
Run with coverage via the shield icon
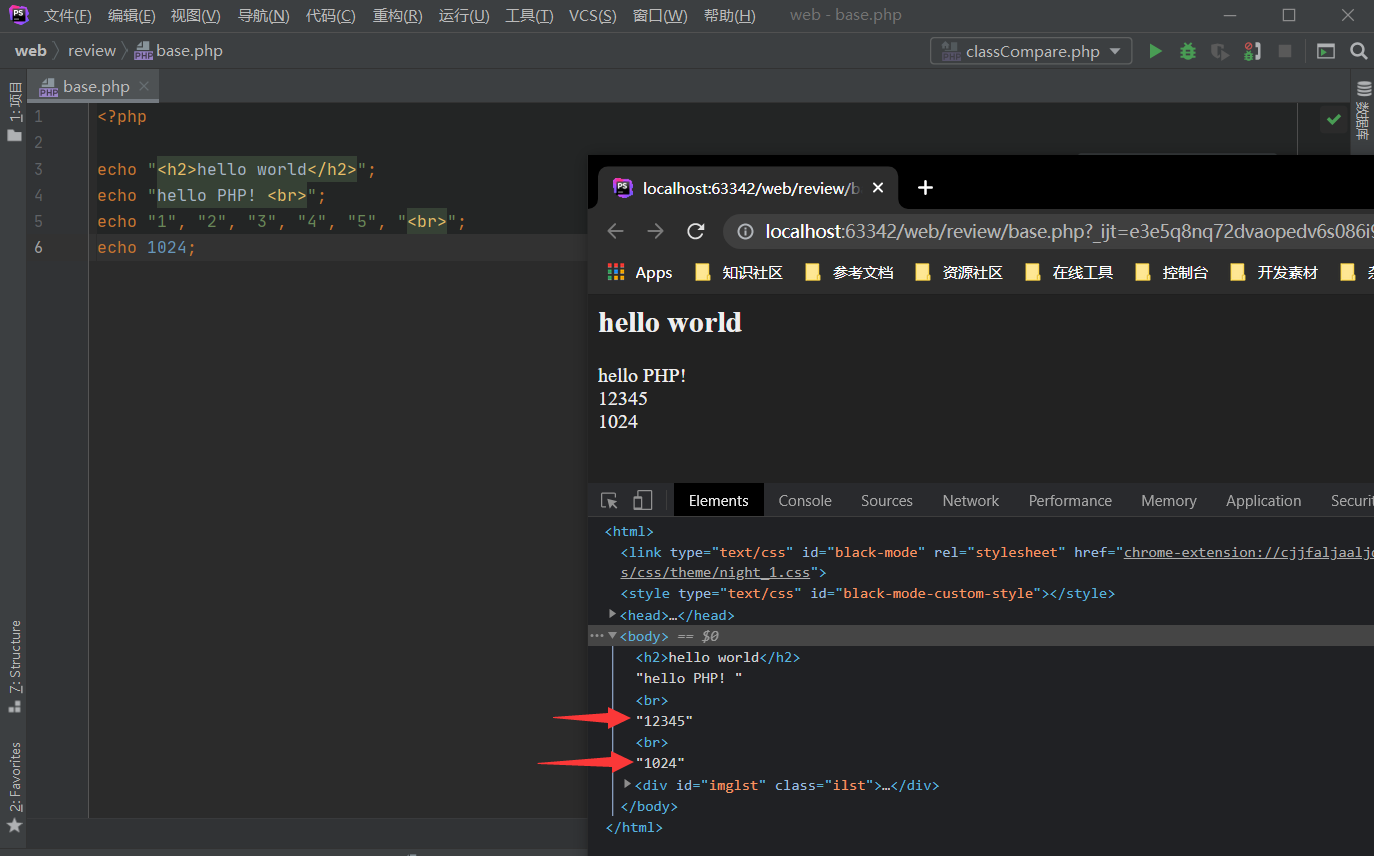(1219, 51)
